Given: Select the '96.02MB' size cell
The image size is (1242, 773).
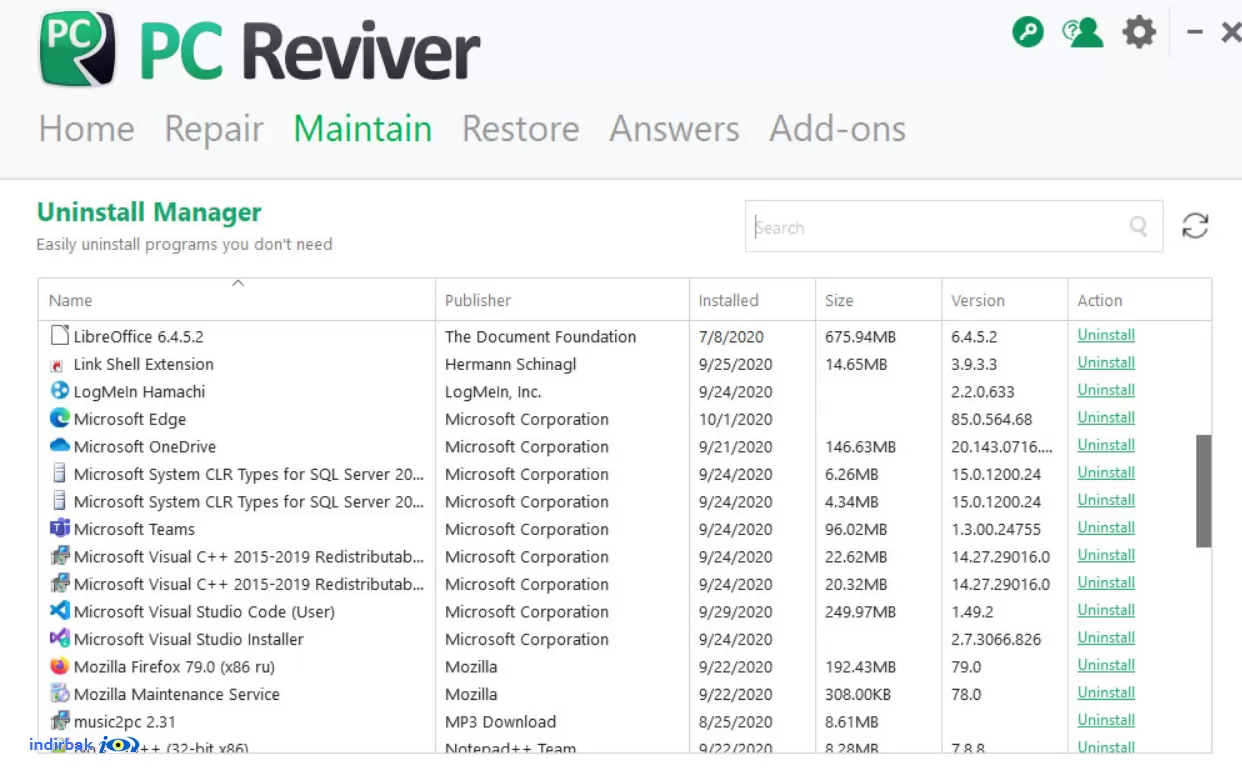Looking at the screenshot, I should (856, 529).
